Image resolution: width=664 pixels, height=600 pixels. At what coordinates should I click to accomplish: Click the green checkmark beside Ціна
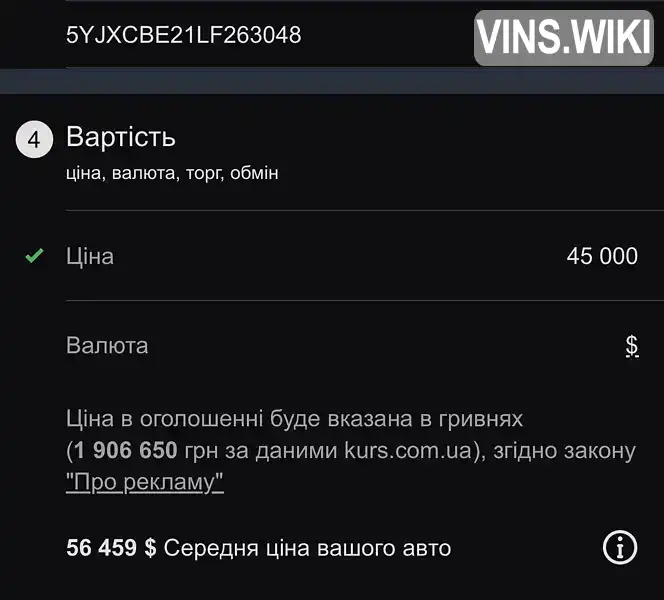[x=34, y=255]
